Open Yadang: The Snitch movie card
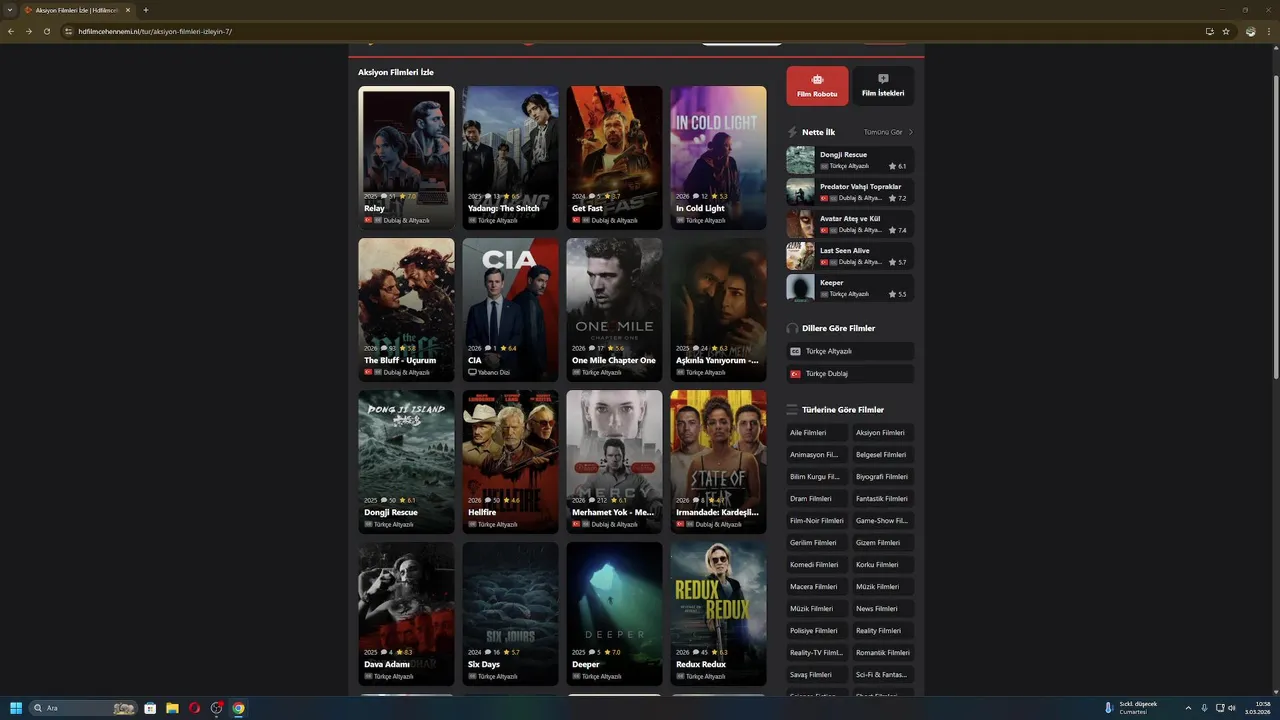 pos(510,157)
